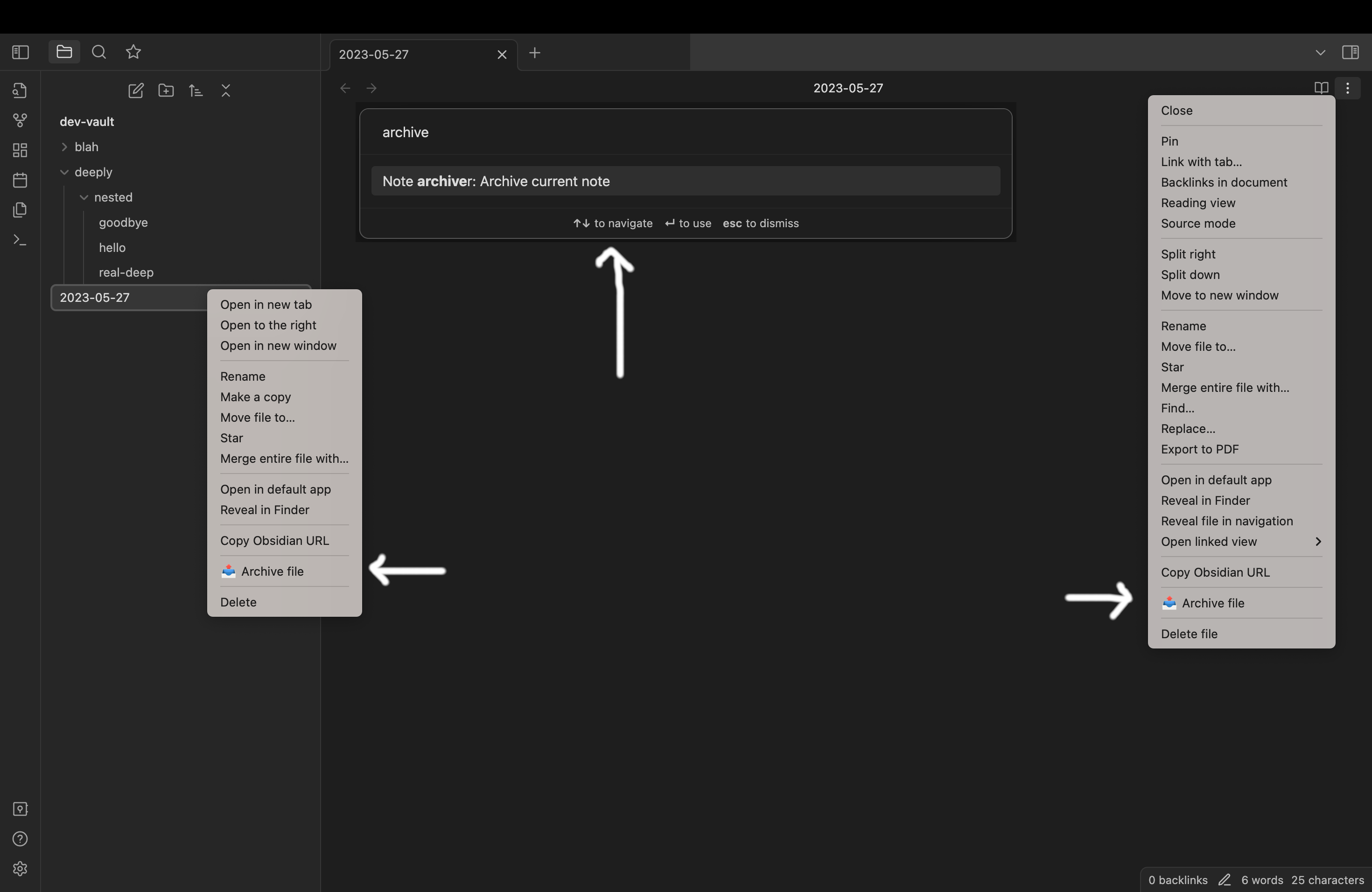Open settings gear icon in ribbon
1372x892 pixels.
click(20, 868)
